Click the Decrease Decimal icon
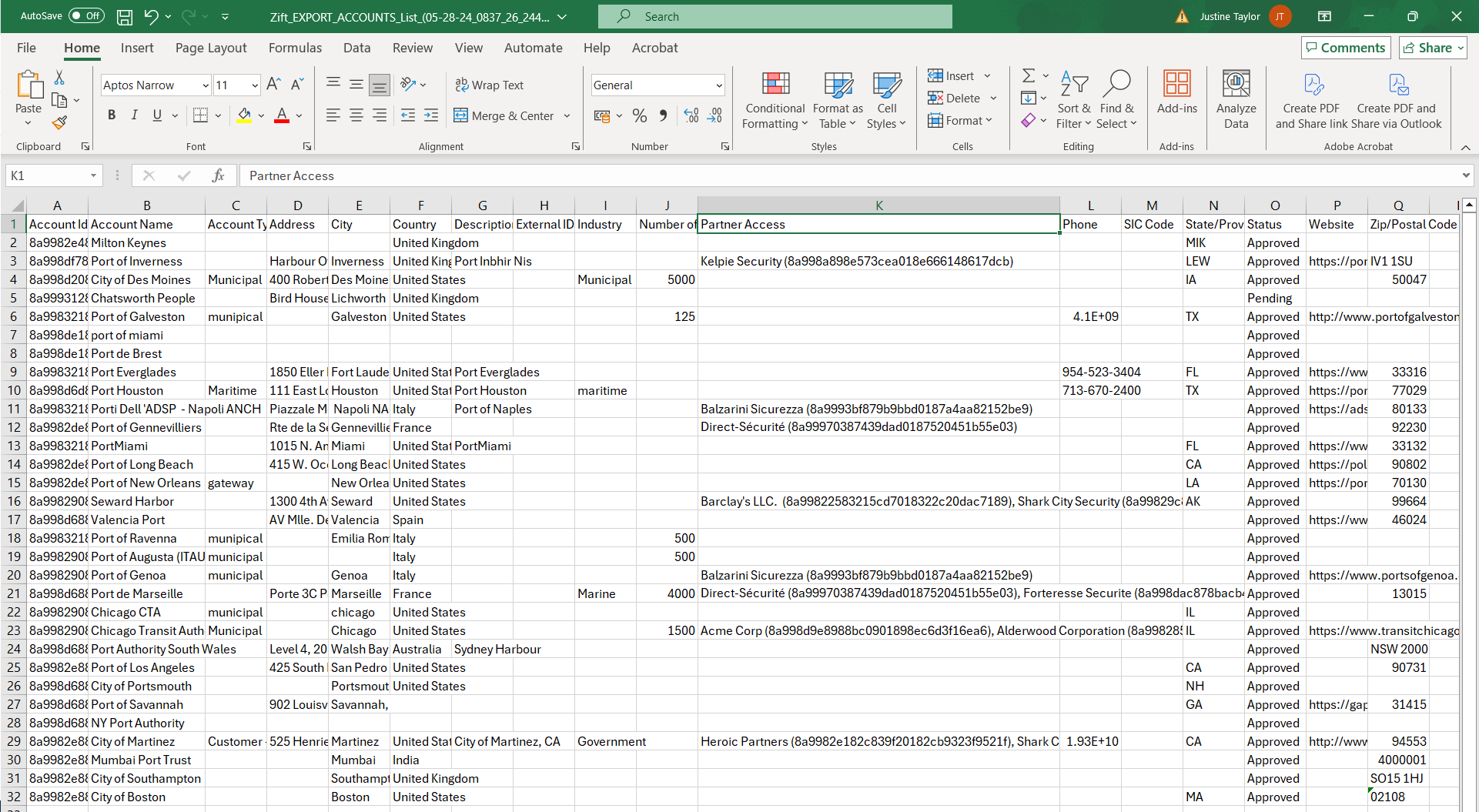1479x812 pixels. pyautogui.click(x=715, y=115)
